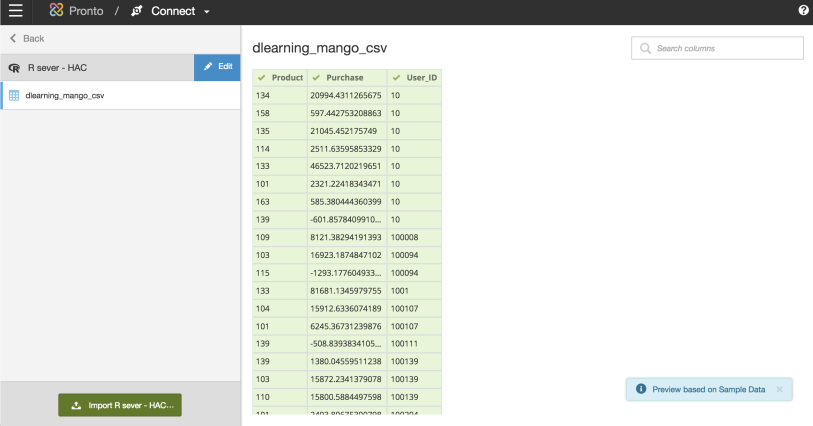This screenshot has height=426, width=813.
Task: Dismiss the Sample Data preview notification
Action: 779,389
